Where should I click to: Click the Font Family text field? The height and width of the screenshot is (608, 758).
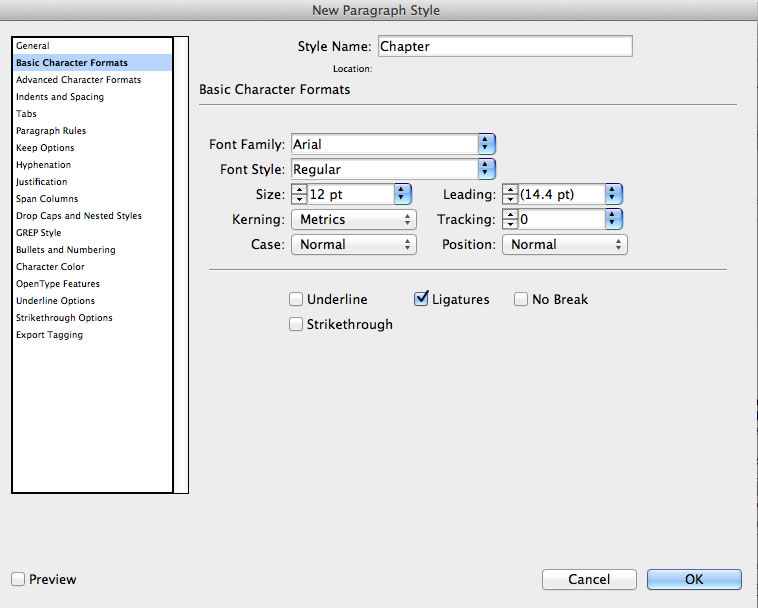point(385,144)
